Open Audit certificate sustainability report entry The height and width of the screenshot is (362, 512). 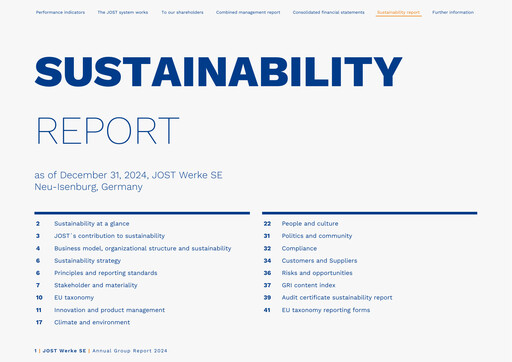coord(337,298)
